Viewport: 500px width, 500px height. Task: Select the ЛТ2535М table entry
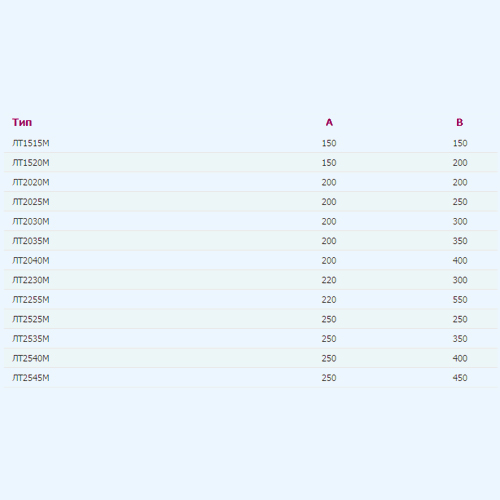click(31, 339)
